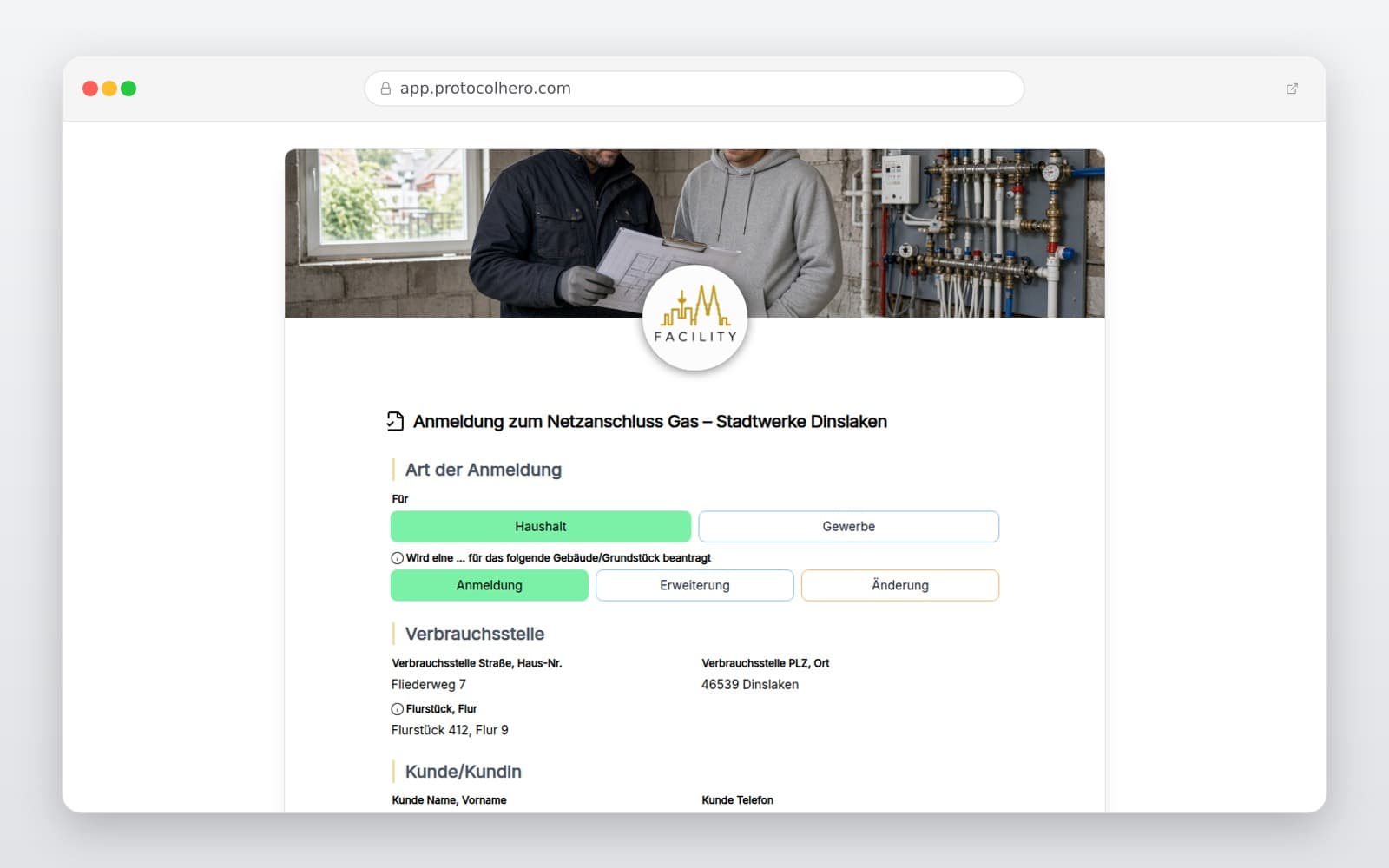
Task: Minimize window using the yellow button
Action: pyautogui.click(x=109, y=89)
